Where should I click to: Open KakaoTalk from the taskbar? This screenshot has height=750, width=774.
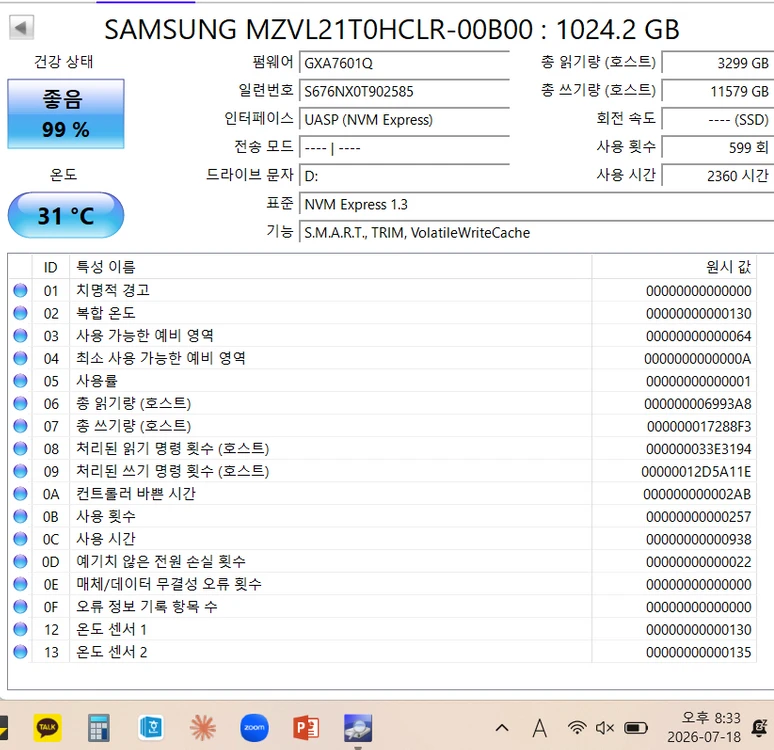pyautogui.click(x=47, y=727)
